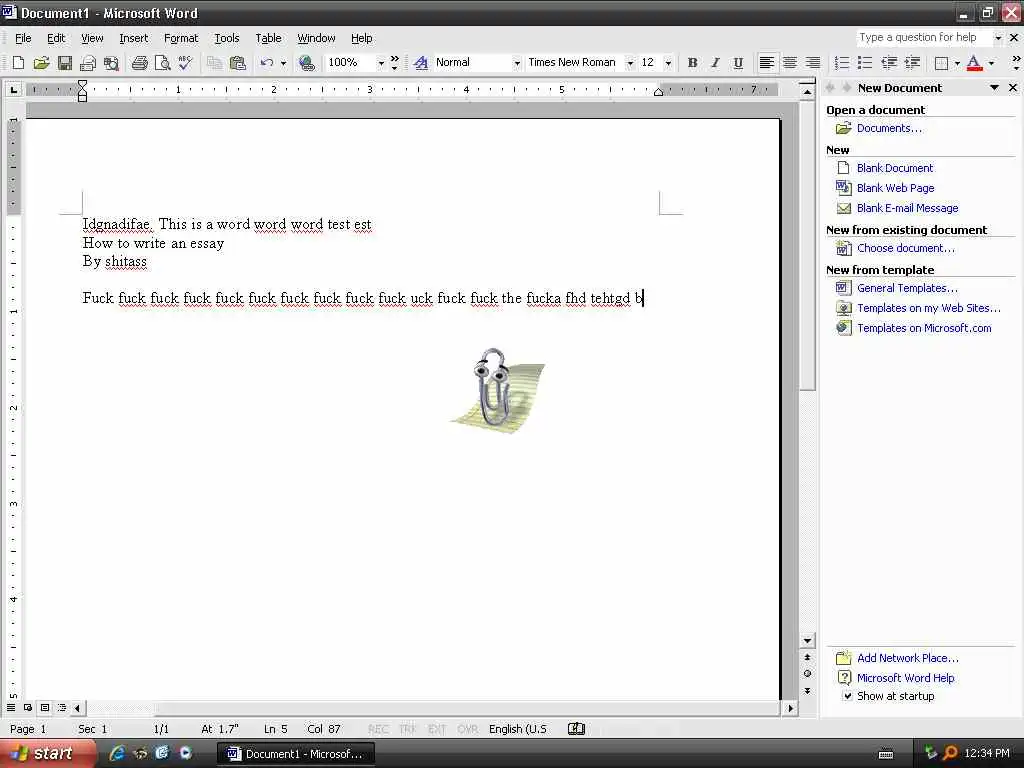This screenshot has width=1024, height=768.
Task: Center the text alignment
Action: coord(790,63)
